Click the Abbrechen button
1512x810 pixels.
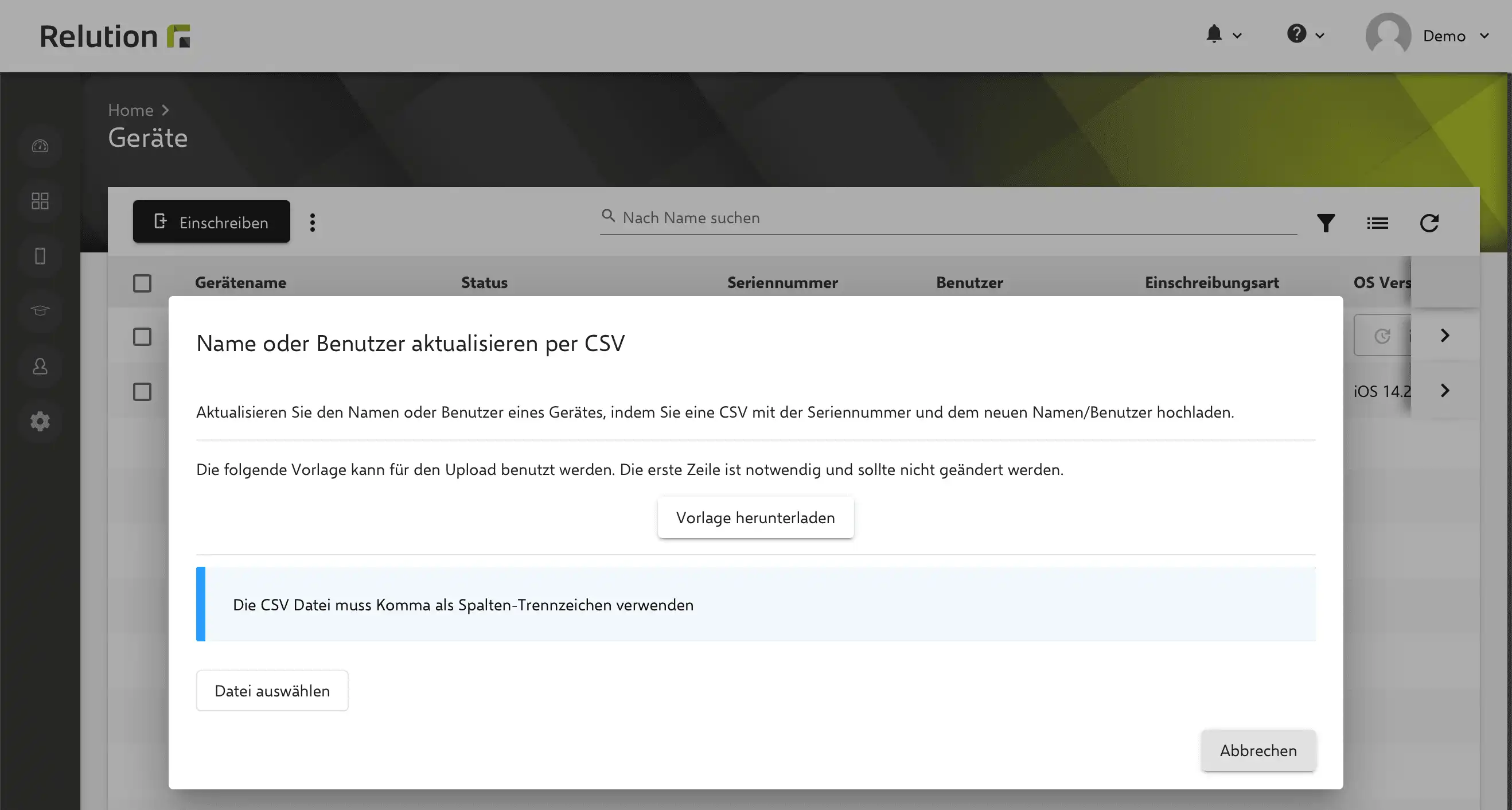[x=1258, y=751]
